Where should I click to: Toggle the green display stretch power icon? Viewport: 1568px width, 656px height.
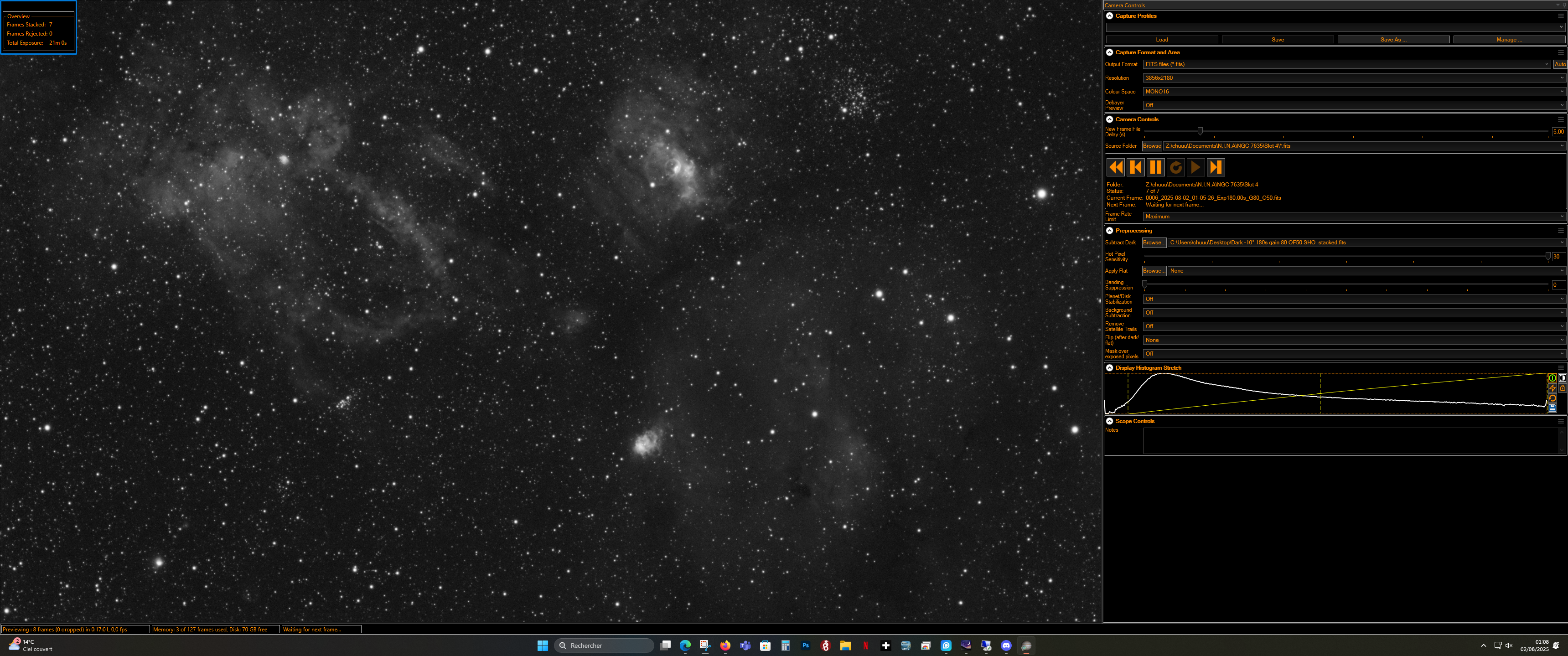click(x=1552, y=378)
